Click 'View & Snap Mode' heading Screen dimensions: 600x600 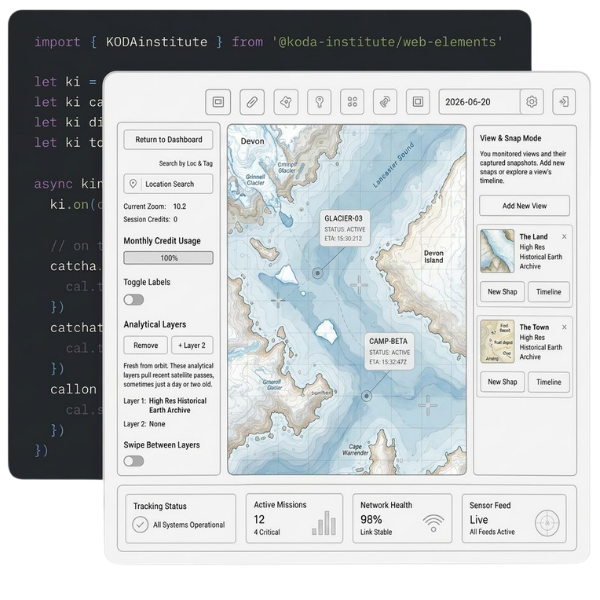click(510, 138)
